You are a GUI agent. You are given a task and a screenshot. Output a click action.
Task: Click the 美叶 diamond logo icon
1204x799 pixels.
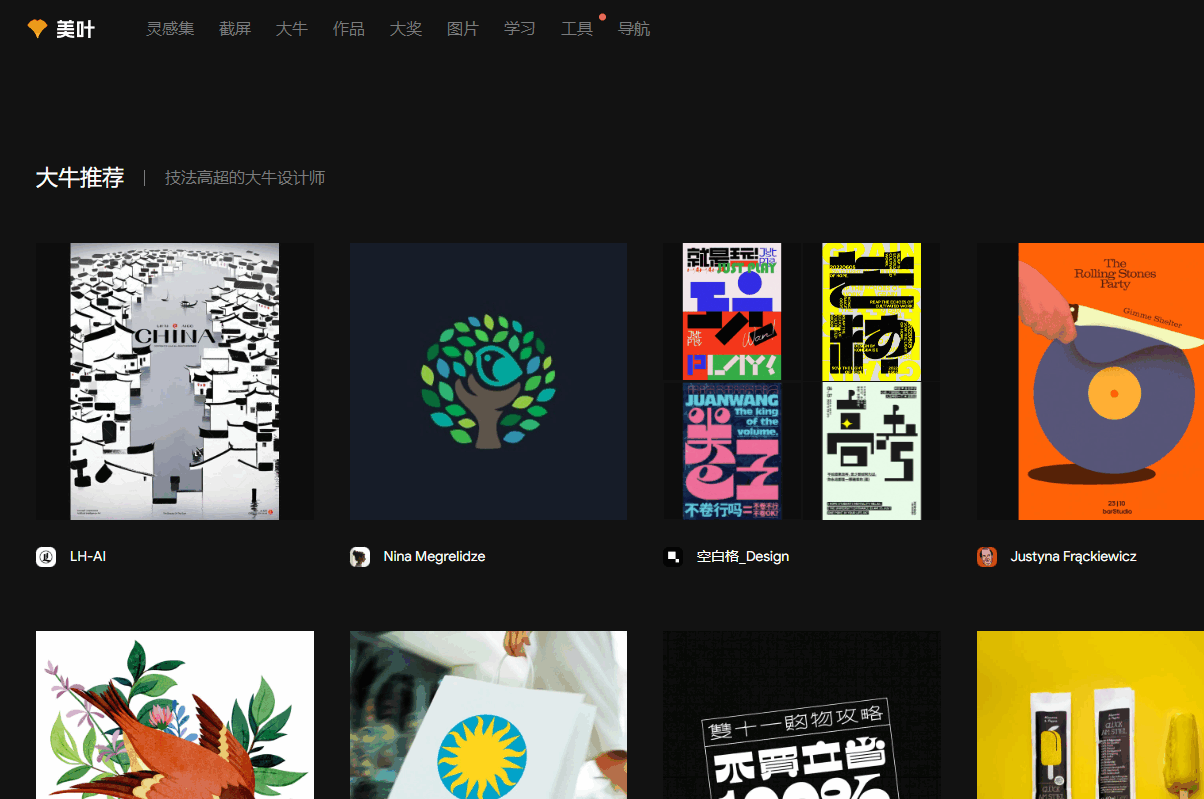pos(37,29)
